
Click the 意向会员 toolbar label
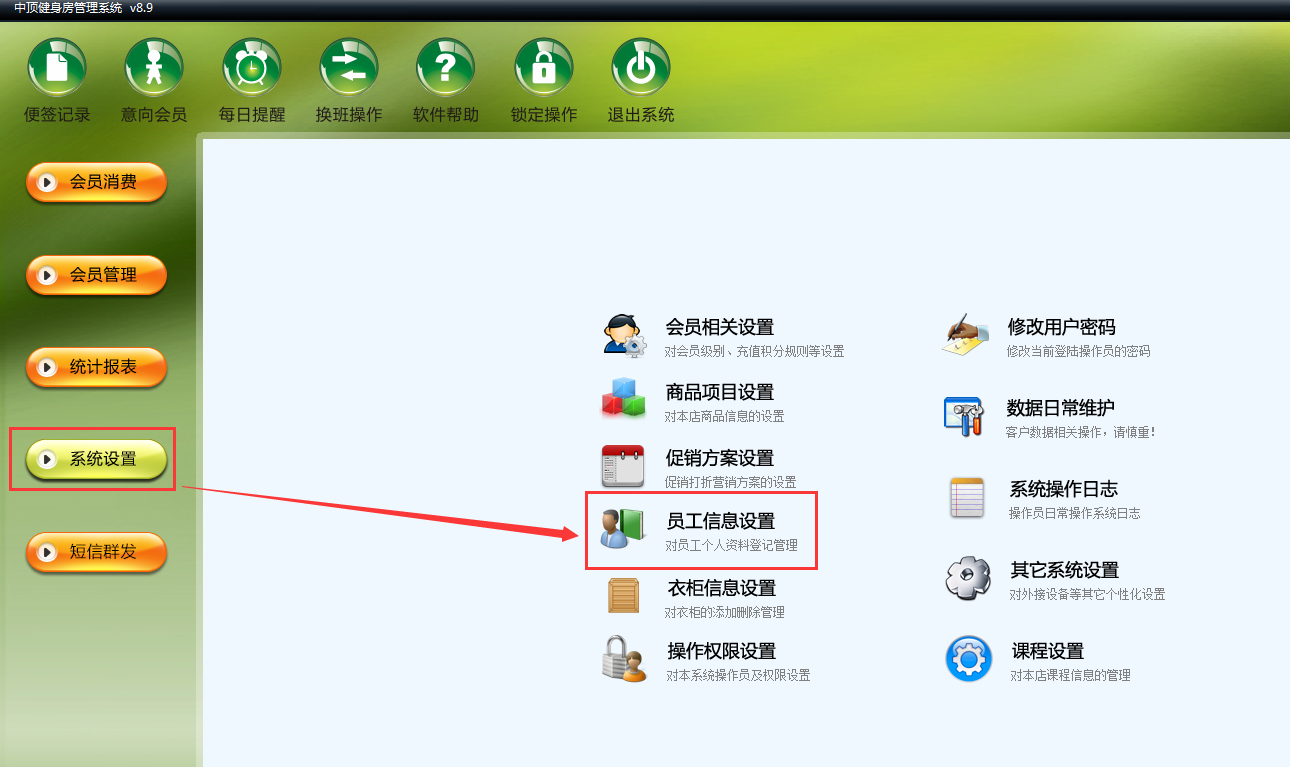click(x=154, y=115)
